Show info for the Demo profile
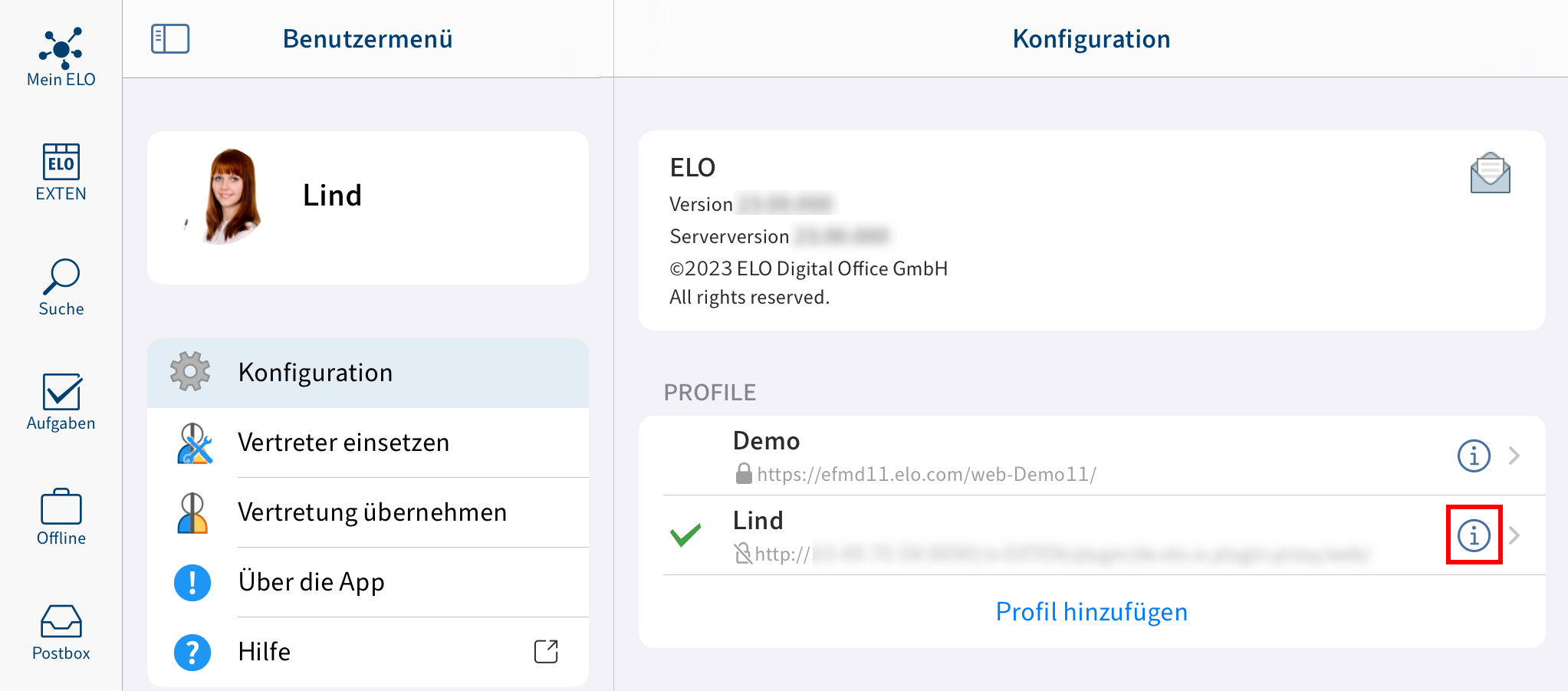Viewport: 1568px width, 691px height. (x=1474, y=456)
